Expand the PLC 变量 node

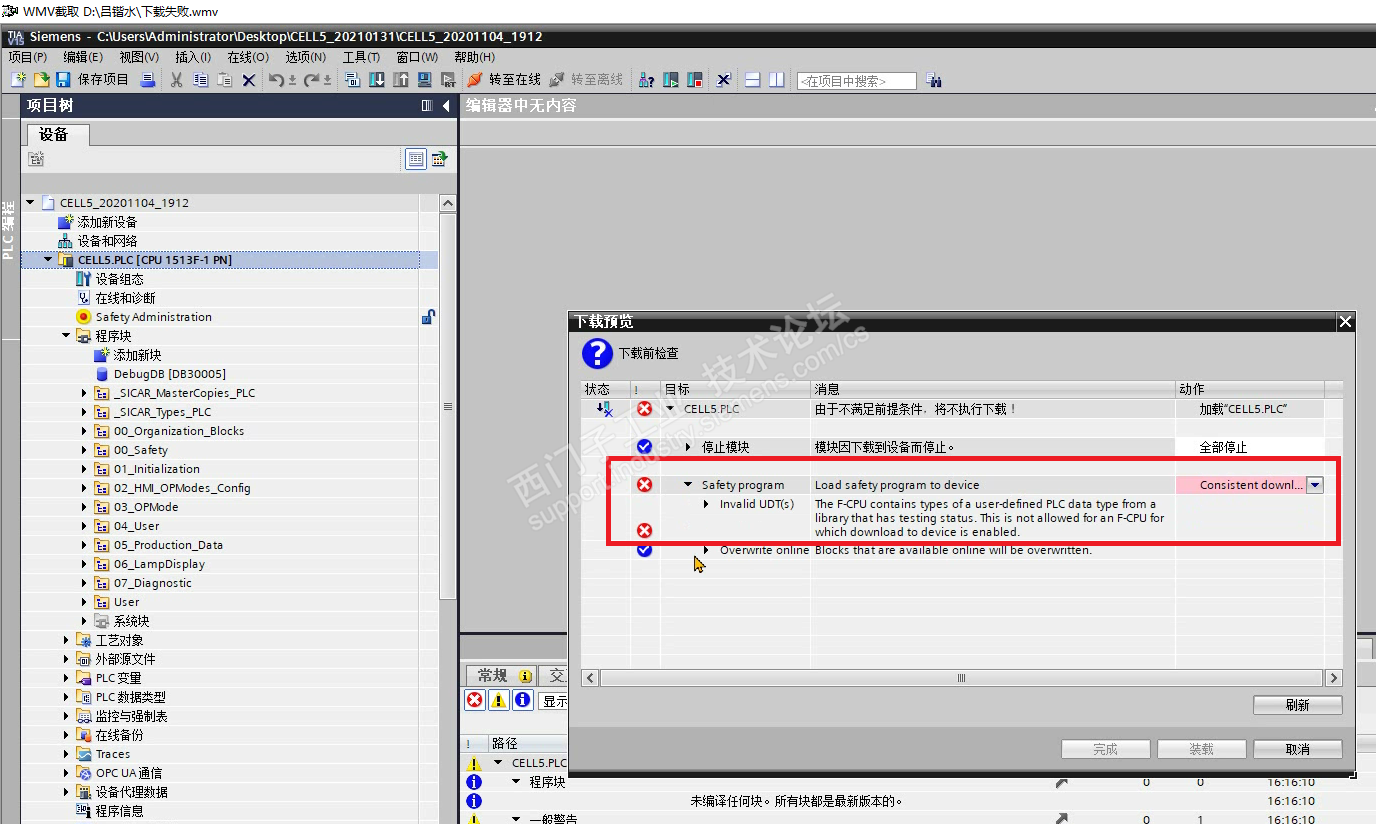point(66,678)
